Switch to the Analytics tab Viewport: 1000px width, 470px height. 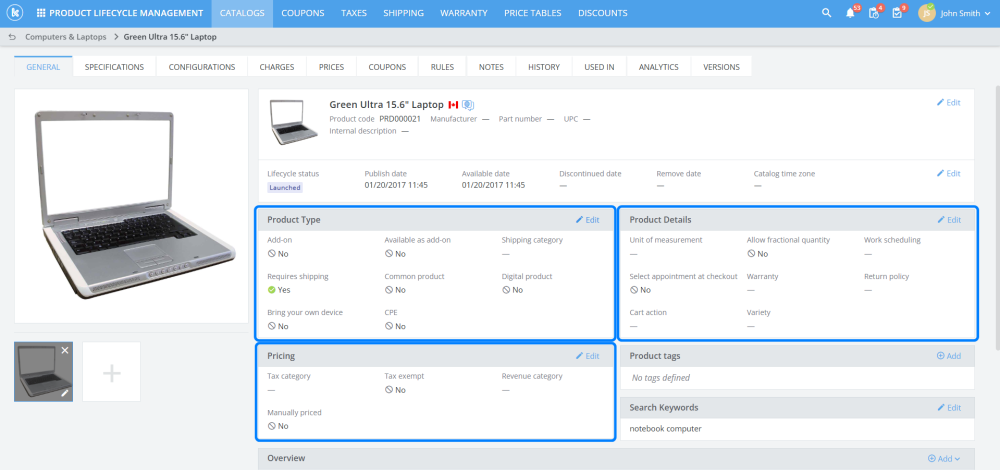coord(659,66)
